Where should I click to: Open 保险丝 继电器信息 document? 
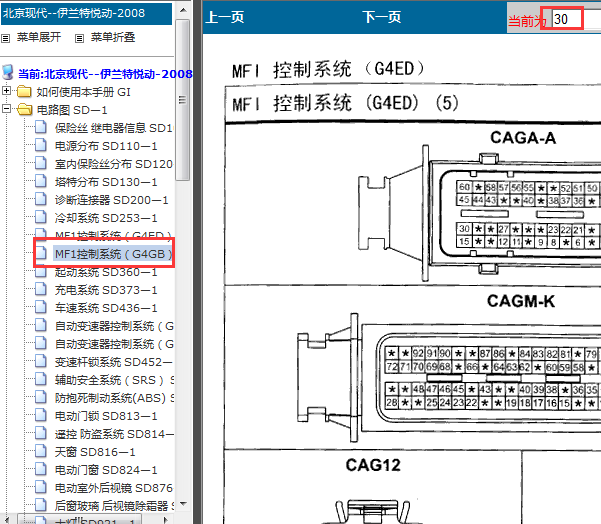point(114,128)
